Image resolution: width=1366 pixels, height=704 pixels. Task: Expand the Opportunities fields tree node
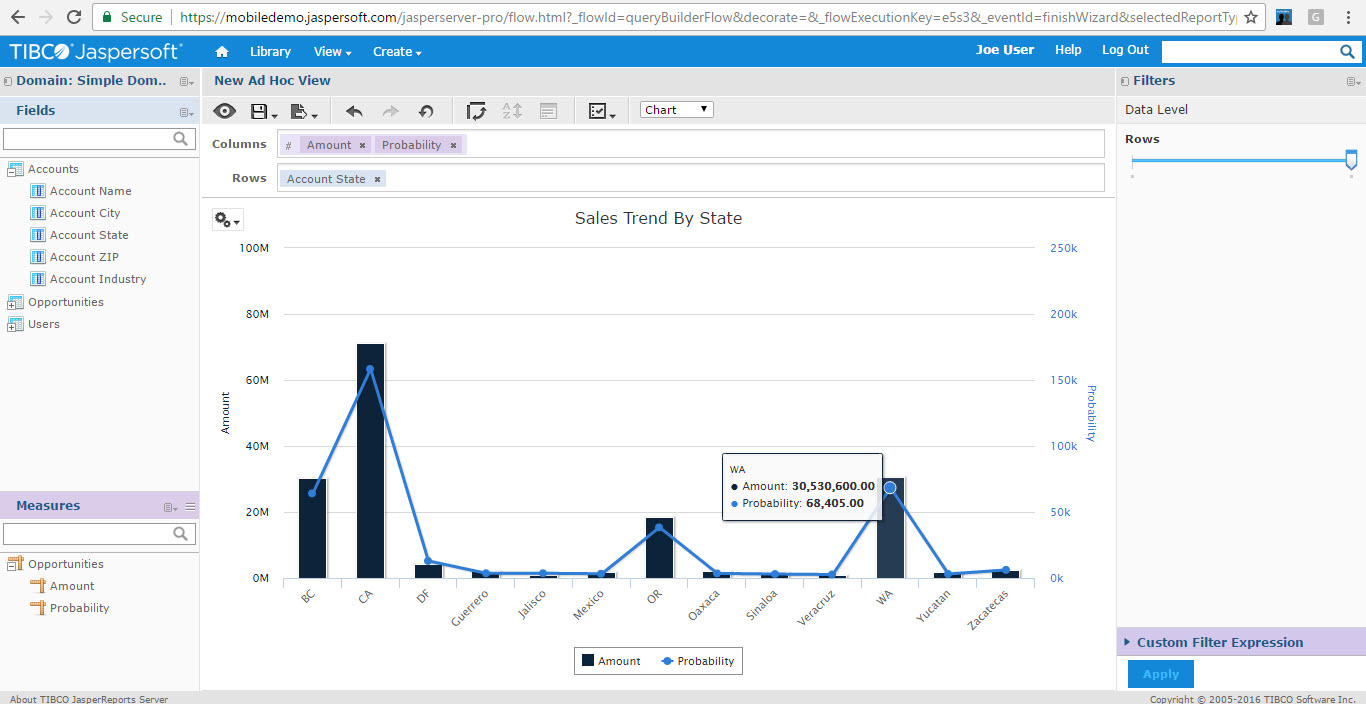point(15,302)
